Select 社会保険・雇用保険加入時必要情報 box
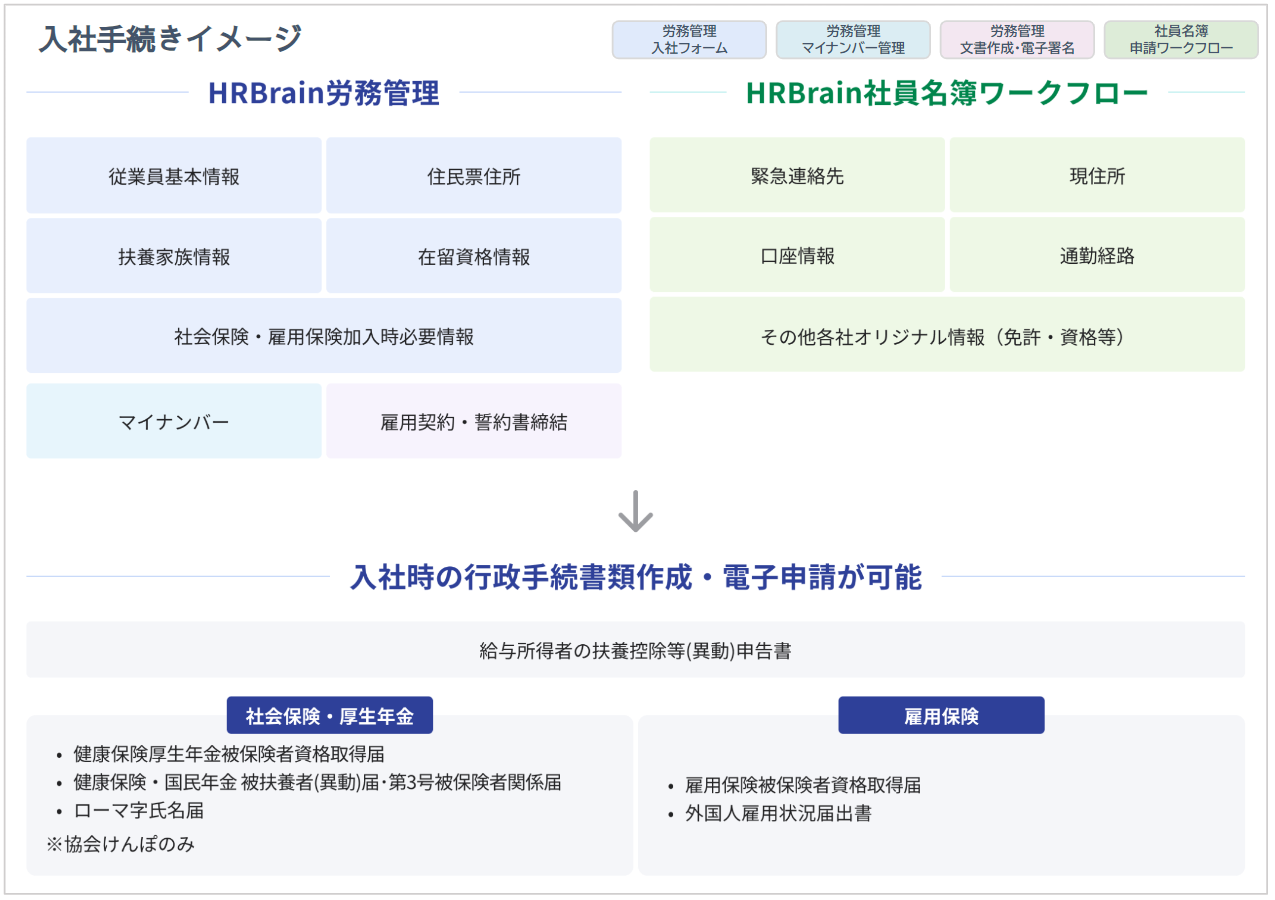Screen dimensions: 1275x900 [324, 336]
